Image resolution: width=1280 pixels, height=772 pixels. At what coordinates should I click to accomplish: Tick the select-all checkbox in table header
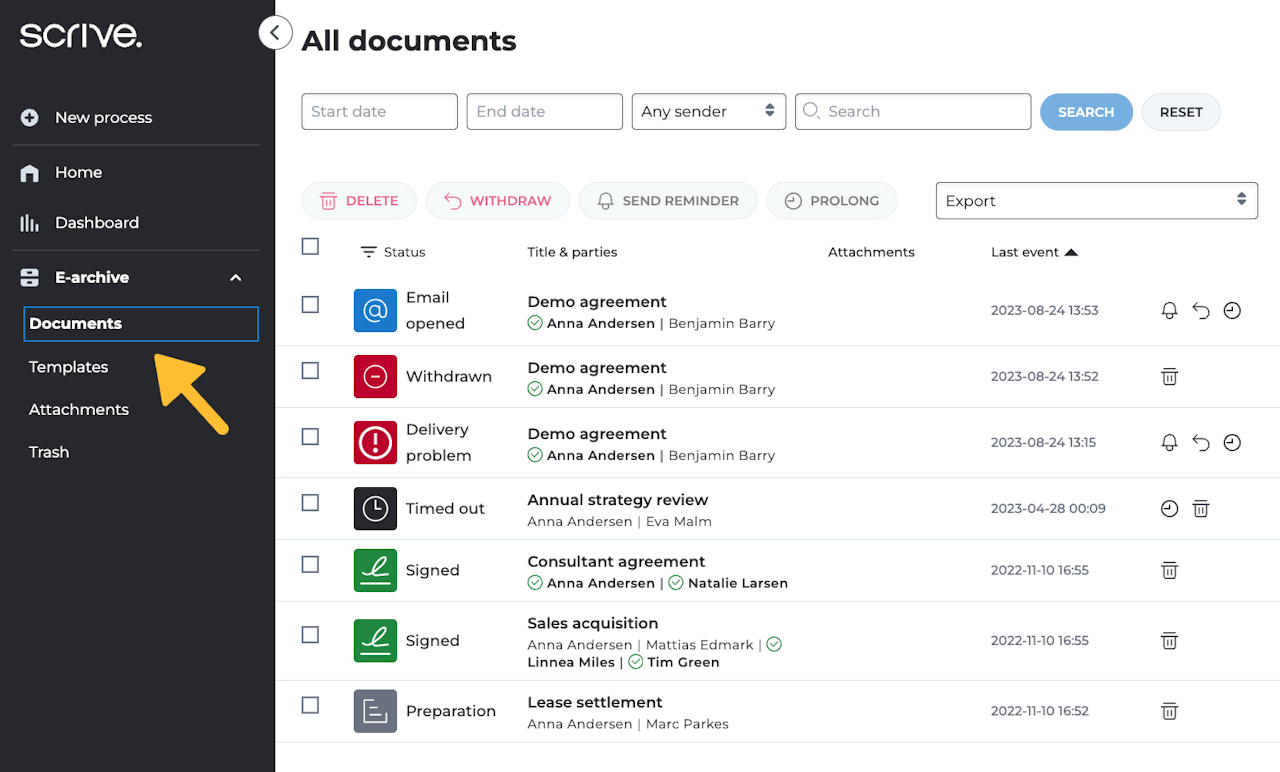(x=310, y=246)
